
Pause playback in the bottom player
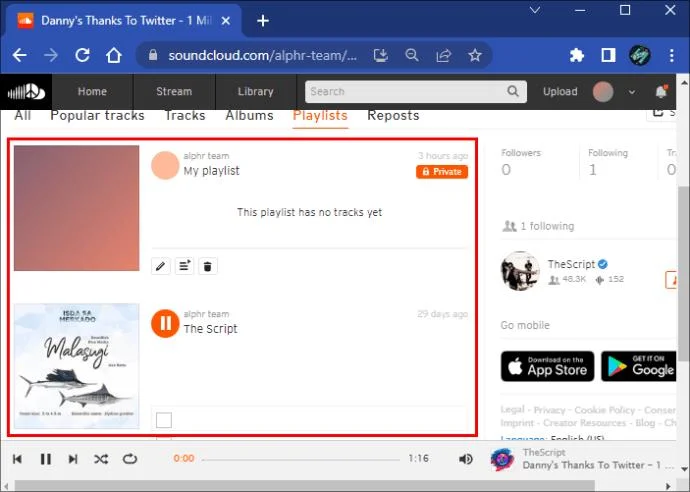(46, 459)
